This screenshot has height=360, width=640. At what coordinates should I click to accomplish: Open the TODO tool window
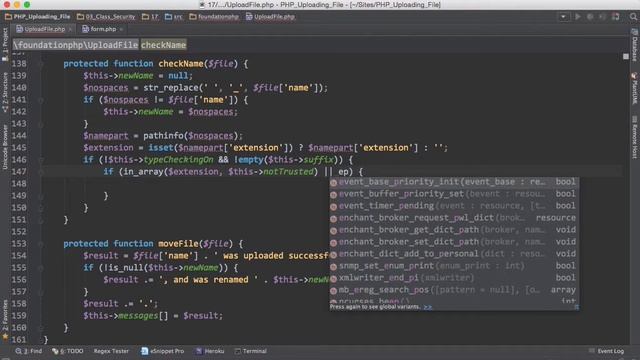(x=68, y=351)
